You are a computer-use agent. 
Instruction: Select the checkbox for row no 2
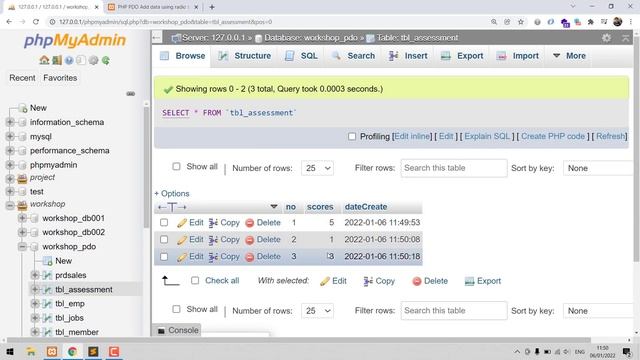[164, 240]
